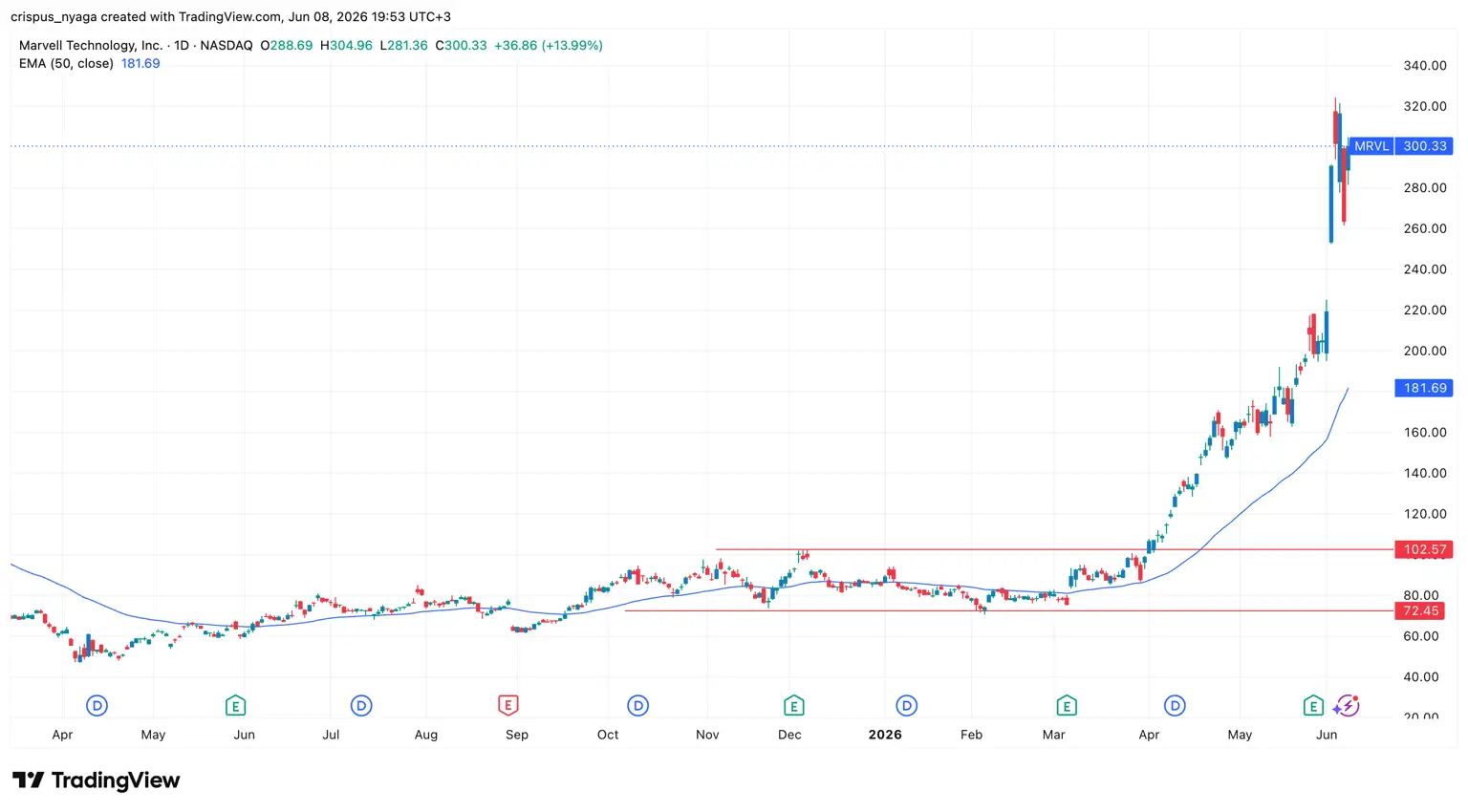Screen dimensions: 1468x812
Task: Click the earnings E marker beside the lightning icon
Action: tap(1313, 706)
